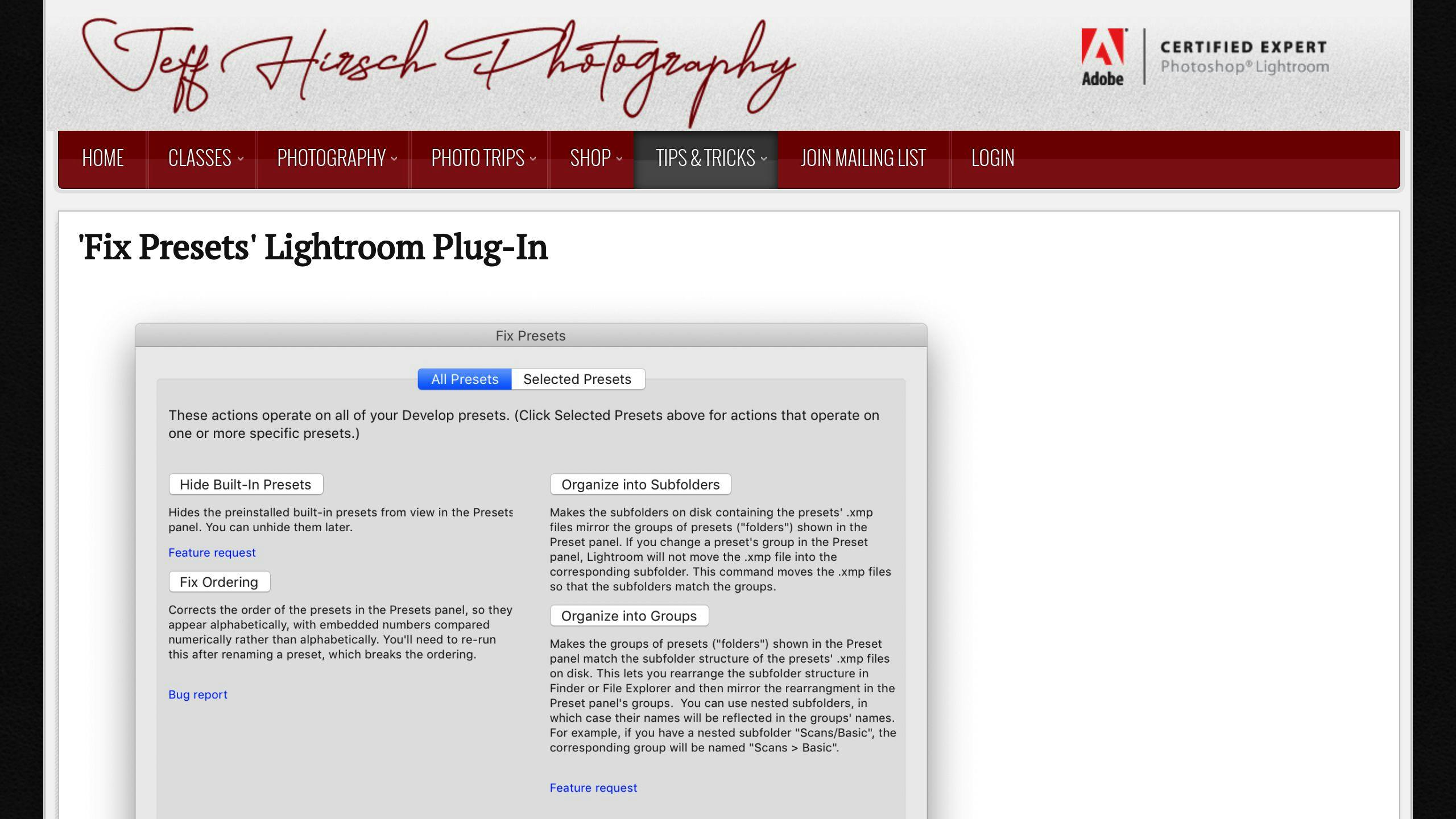Click the Organize into Subfolders button
The image size is (1456, 819).
pyautogui.click(x=640, y=484)
